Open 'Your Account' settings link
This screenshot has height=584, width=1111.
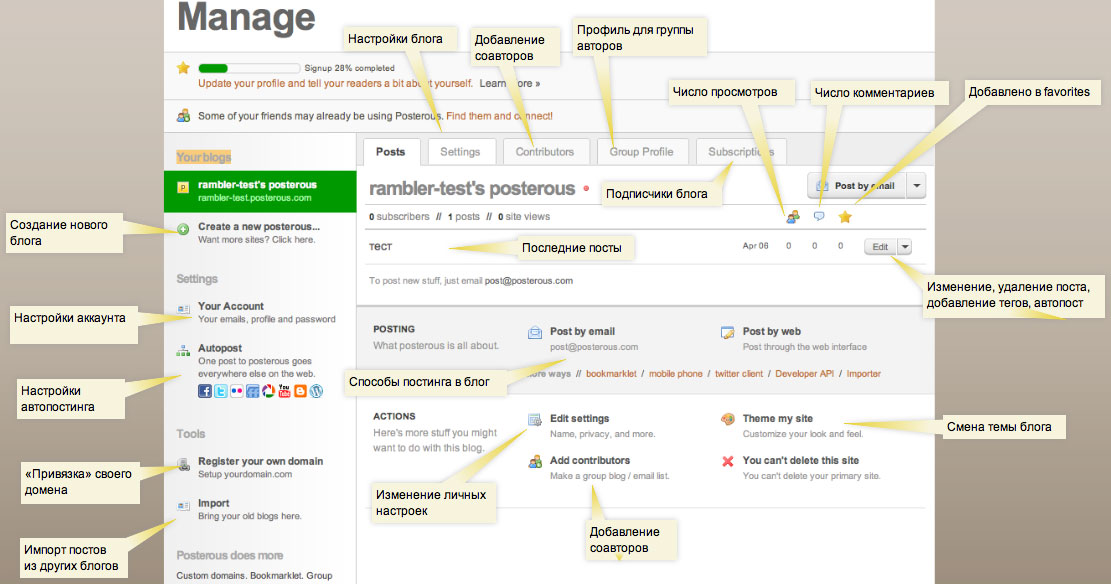(x=231, y=306)
